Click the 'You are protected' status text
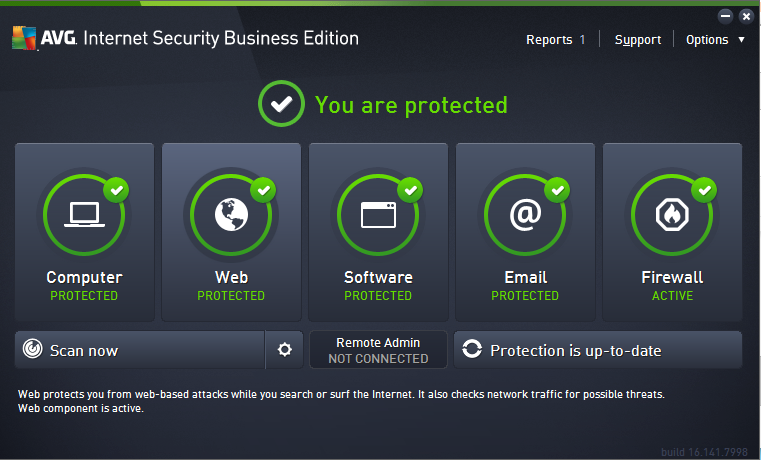 pos(411,105)
